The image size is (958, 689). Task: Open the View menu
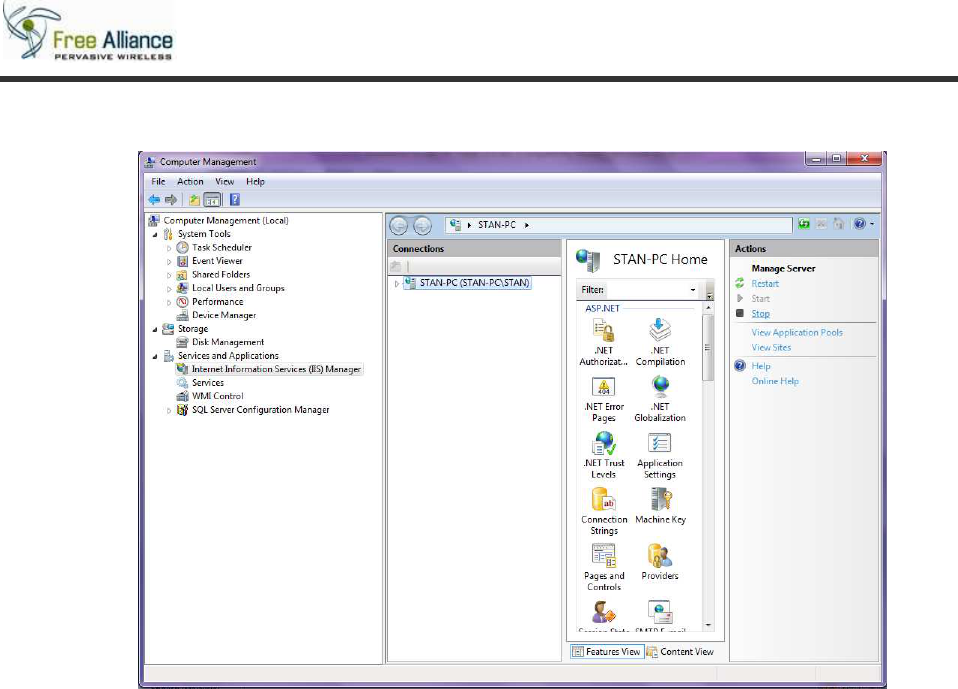pos(224,181)
